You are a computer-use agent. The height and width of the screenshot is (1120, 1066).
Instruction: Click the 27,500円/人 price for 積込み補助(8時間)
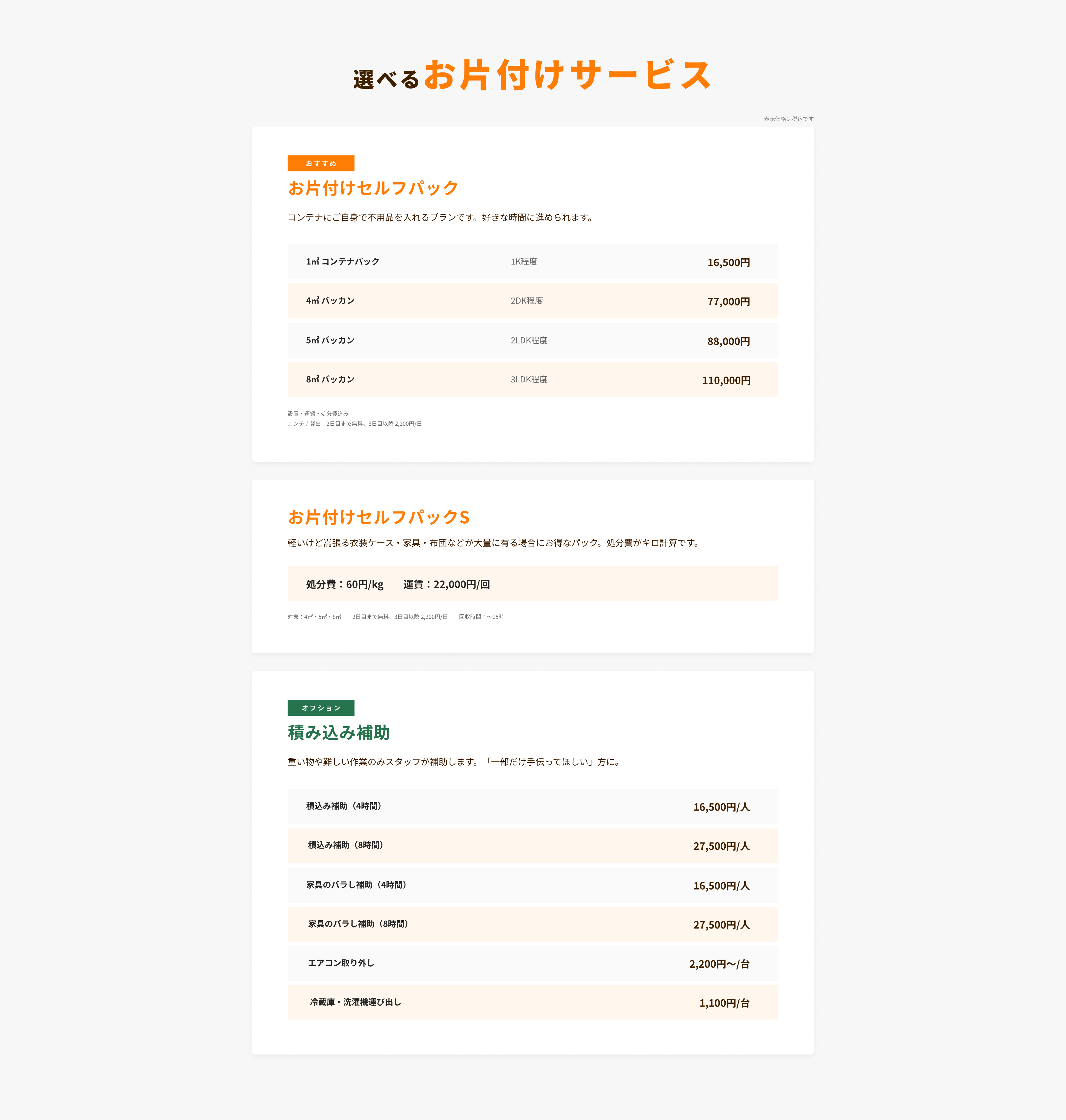[x=721, y=846]
